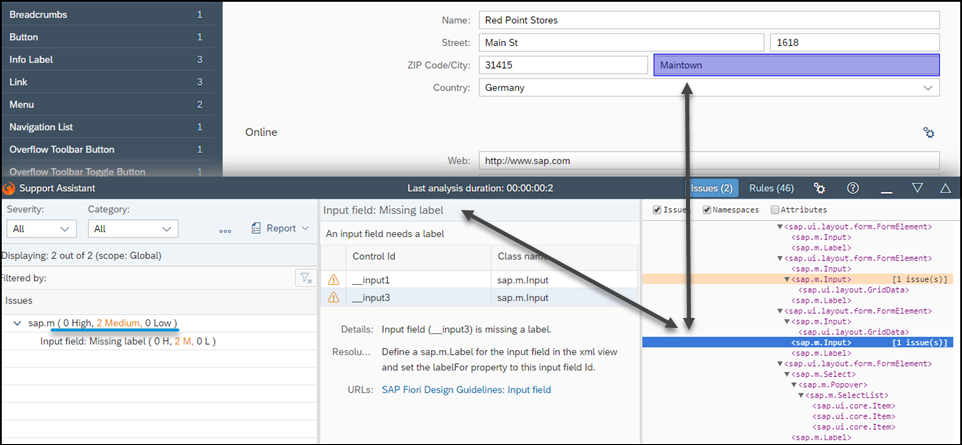Click the Street field containing Main St
Image resolution: width=962 pixels, height=445 pixels.
click(x=621, y=42)
